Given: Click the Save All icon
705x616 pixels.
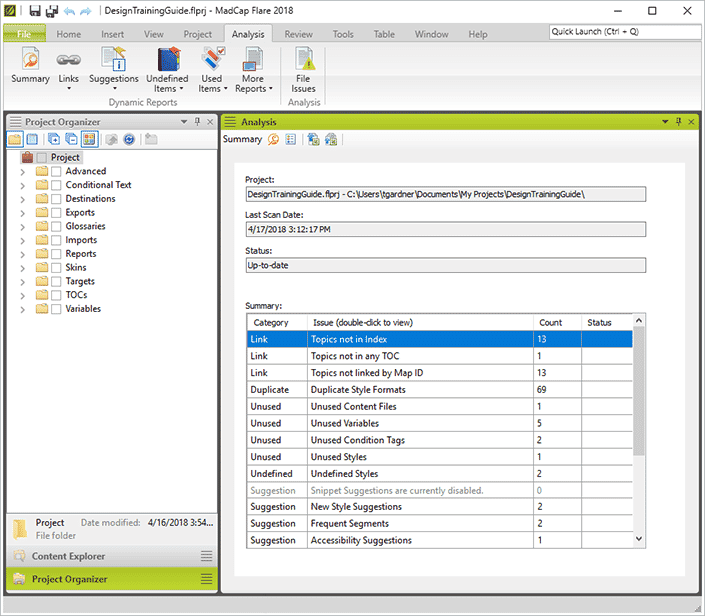Looking at the screenshot, I should pyautogui.click(x=52, y=10).
